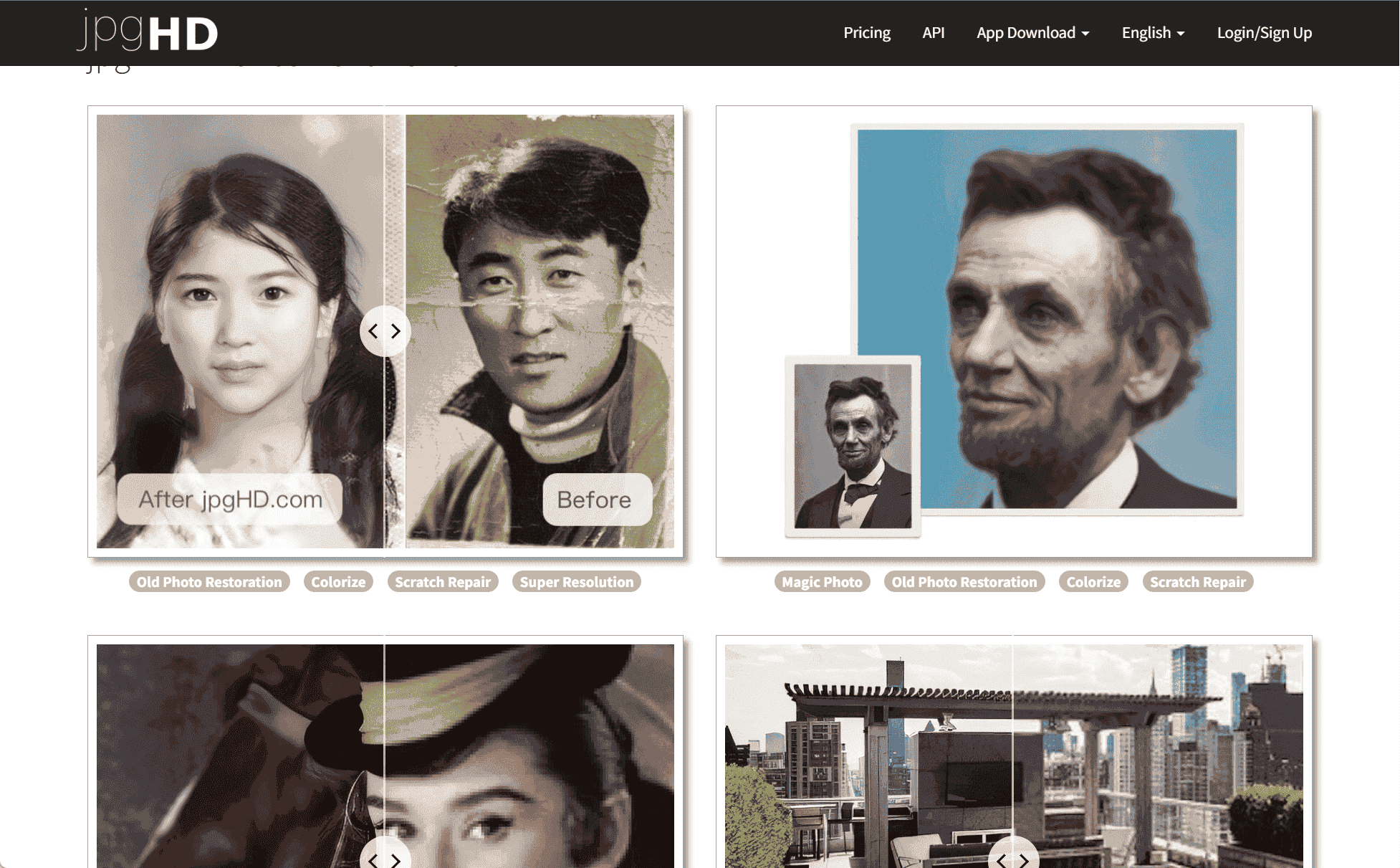
Task: Click the Scratch Repair tag under the Lincoln image
Action: (1198, 582)
